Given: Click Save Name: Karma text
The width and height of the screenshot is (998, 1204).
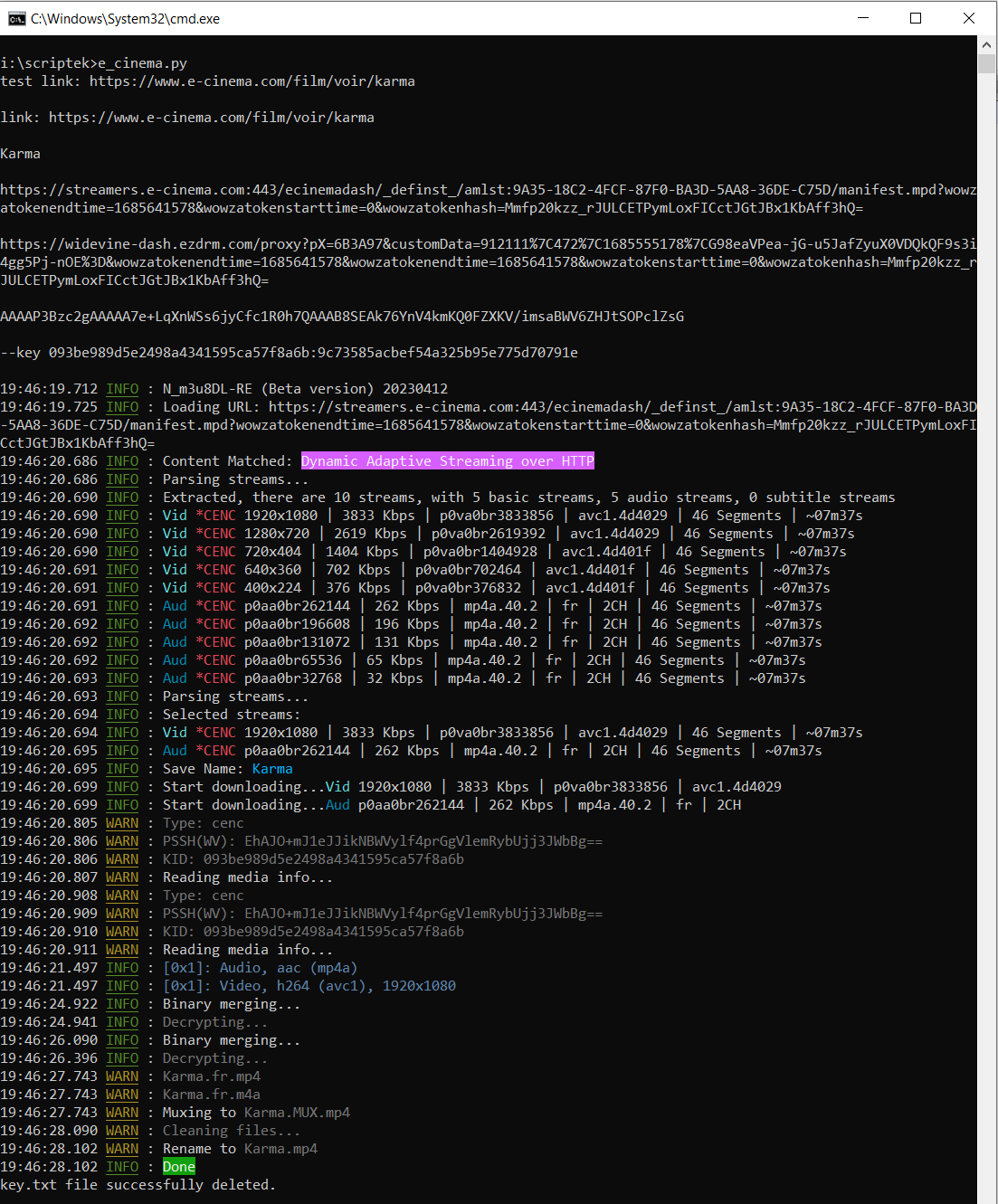Looking at the screenshot, I should (x=228, y=769).
